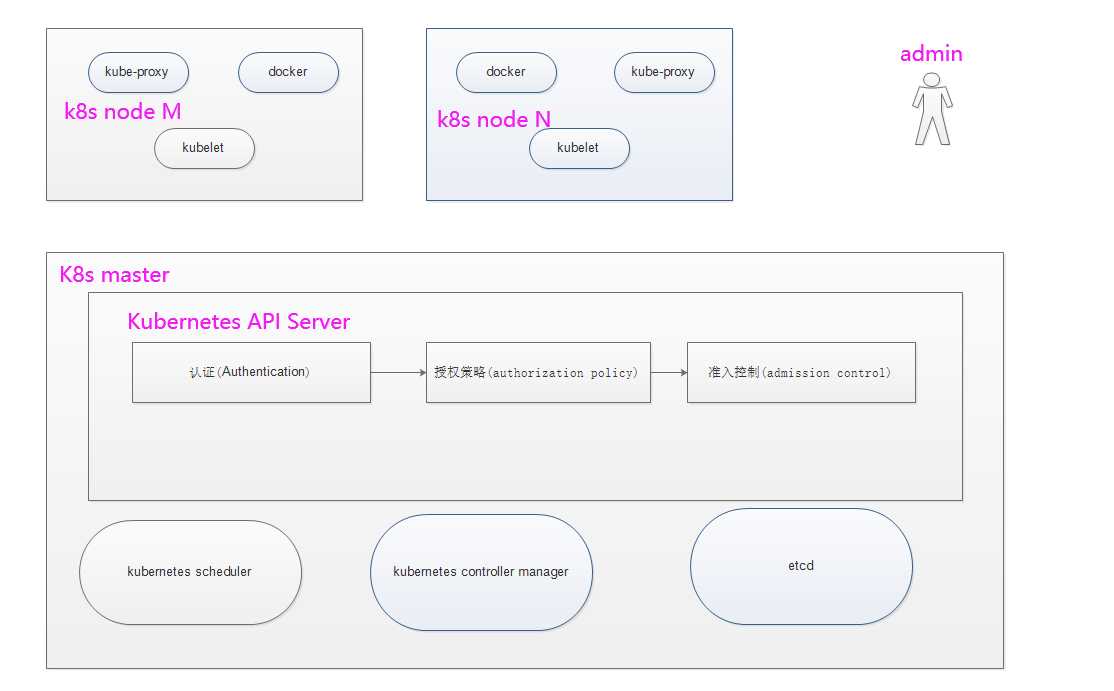Click the 'admin' label text

(931, 54)
